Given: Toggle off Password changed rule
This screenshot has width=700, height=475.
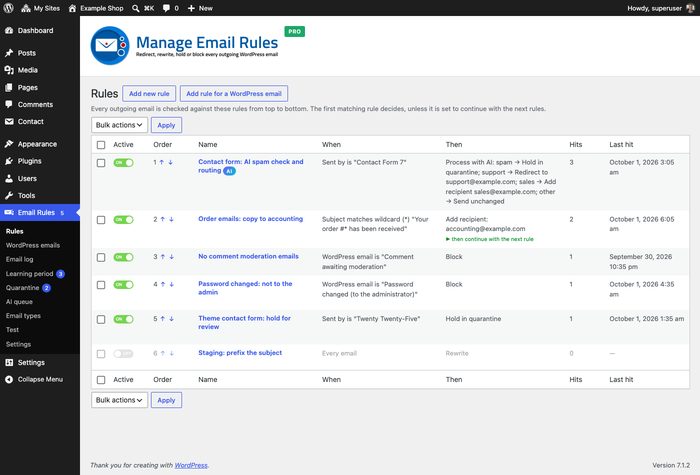Looking at the screenshot, I should (123, 285).
